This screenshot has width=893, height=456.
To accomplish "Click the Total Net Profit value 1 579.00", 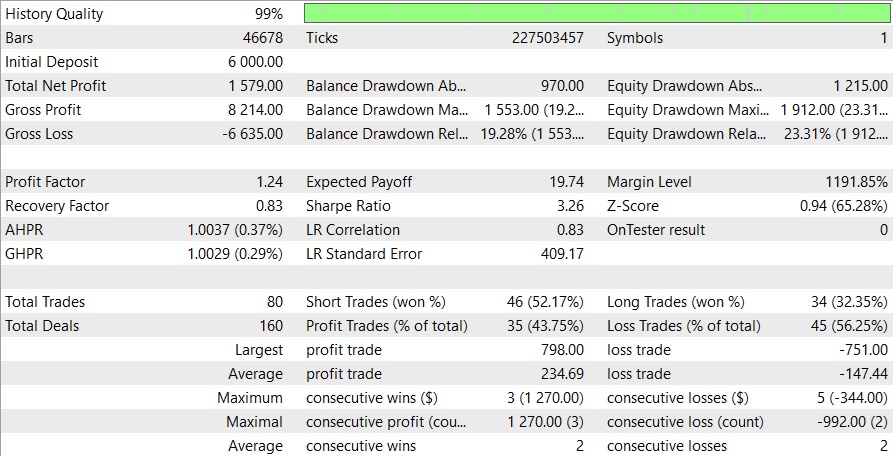I will (x=254, y=86).
